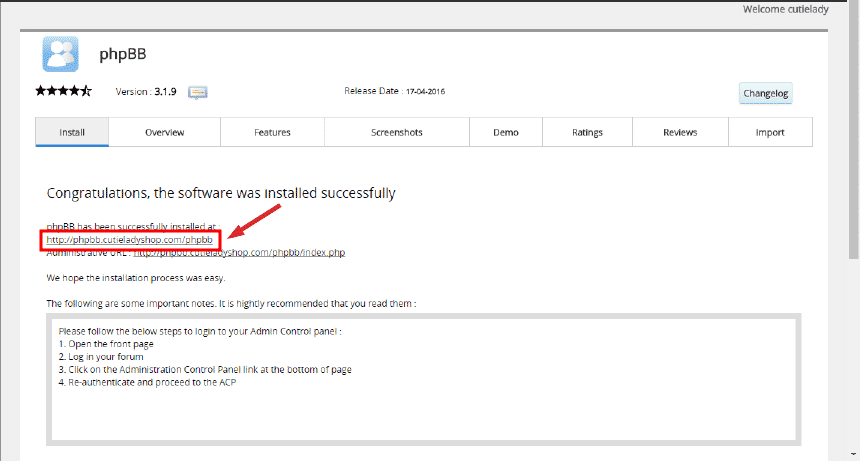
Task: Click the line '1. Open the front page'
Action: [x=106, y=344]
